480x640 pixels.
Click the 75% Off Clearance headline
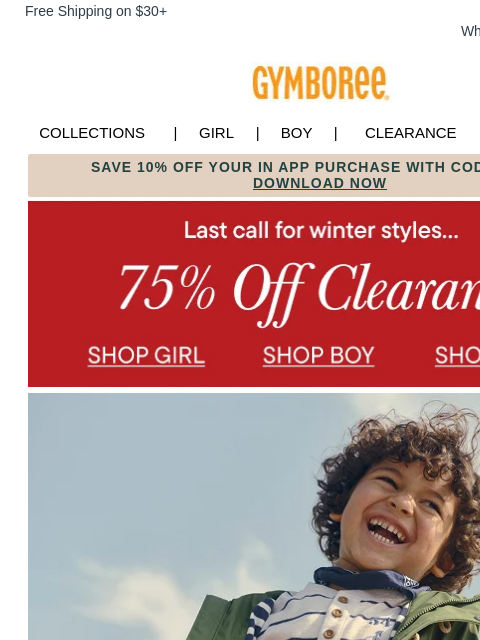[x=300, y=294]
